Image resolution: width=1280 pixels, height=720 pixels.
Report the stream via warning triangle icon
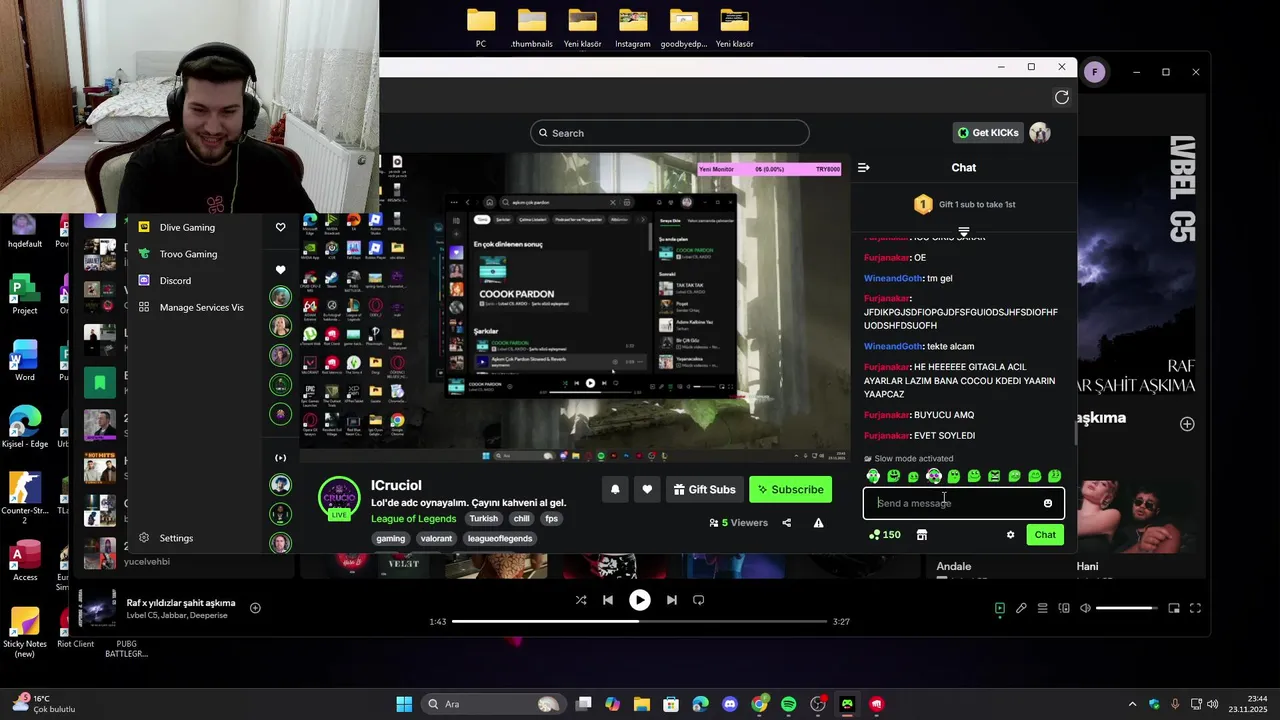click(x=818, y=523)
